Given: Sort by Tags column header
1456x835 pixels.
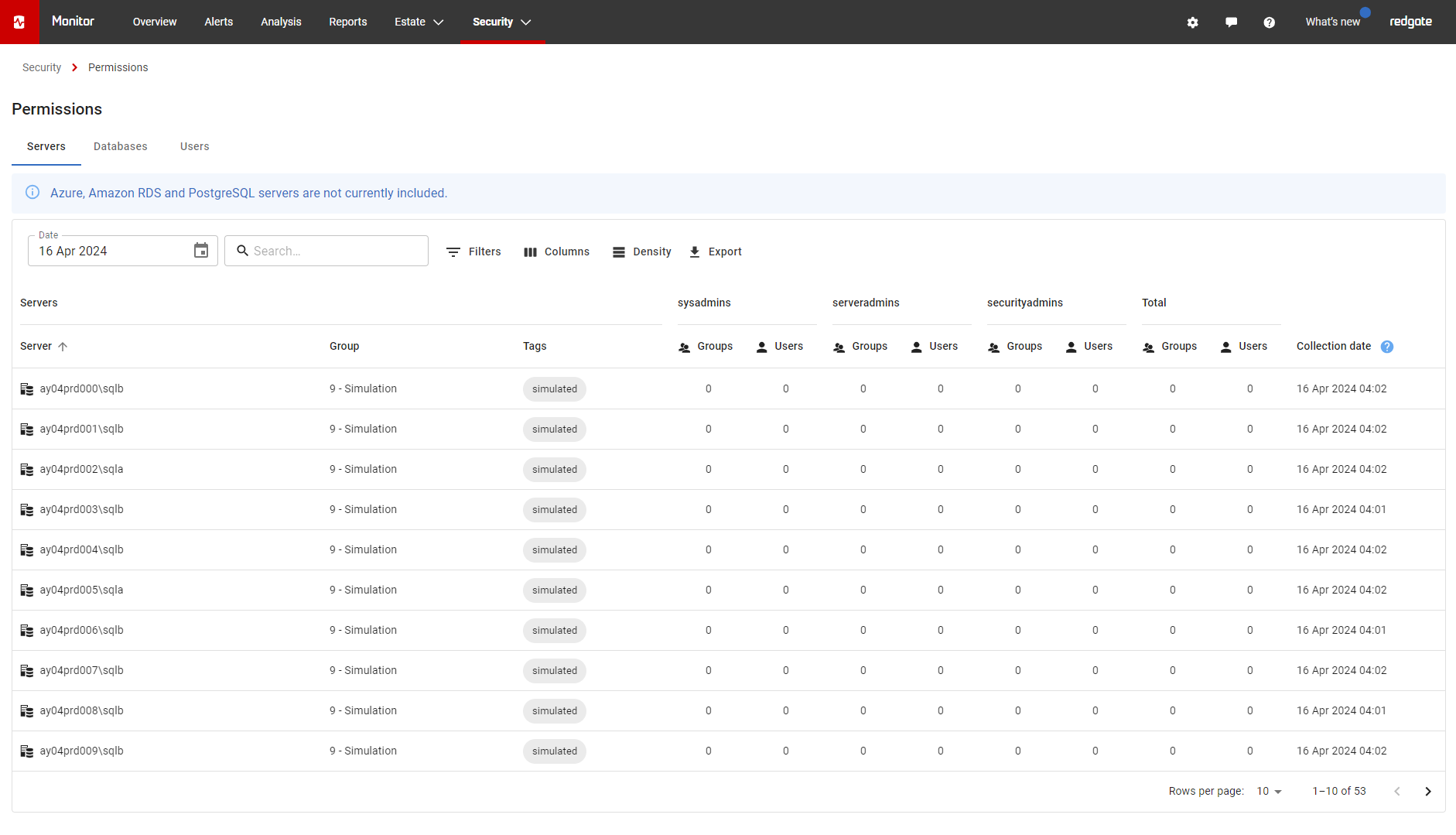Looking at the screenshot, I should (x=535, y=346).
